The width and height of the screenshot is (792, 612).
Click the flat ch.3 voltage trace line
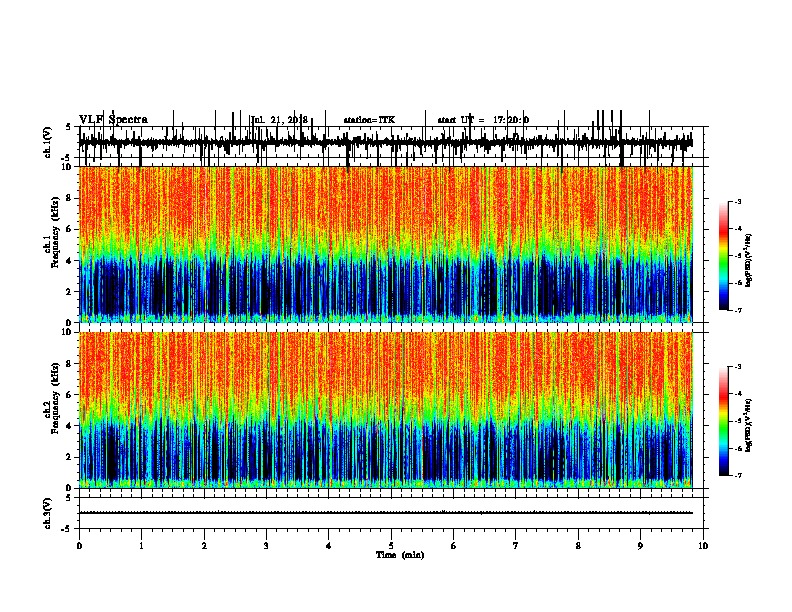coord(386,513)
